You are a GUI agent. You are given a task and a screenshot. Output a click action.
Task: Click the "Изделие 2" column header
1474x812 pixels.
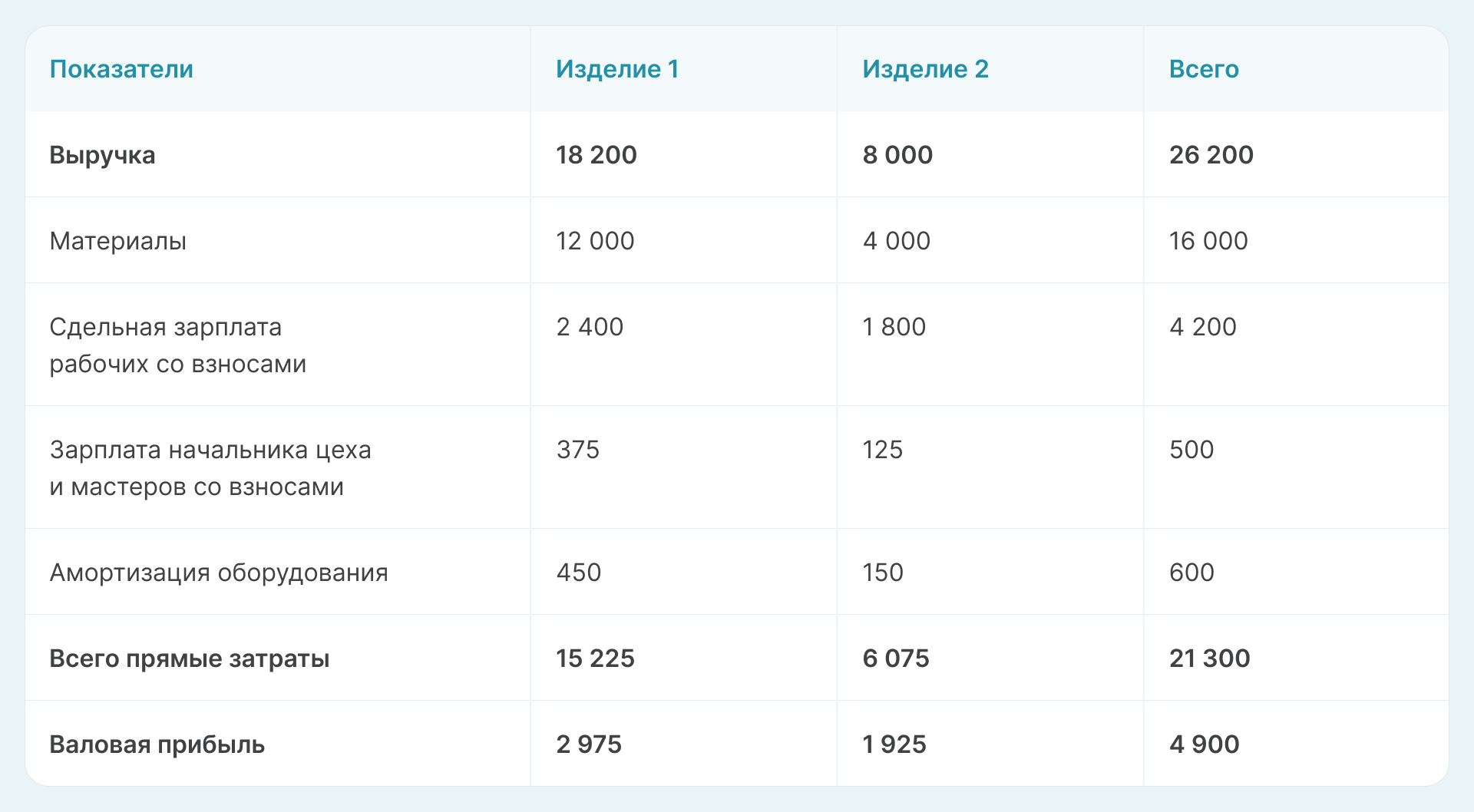[x=925, y=69]
